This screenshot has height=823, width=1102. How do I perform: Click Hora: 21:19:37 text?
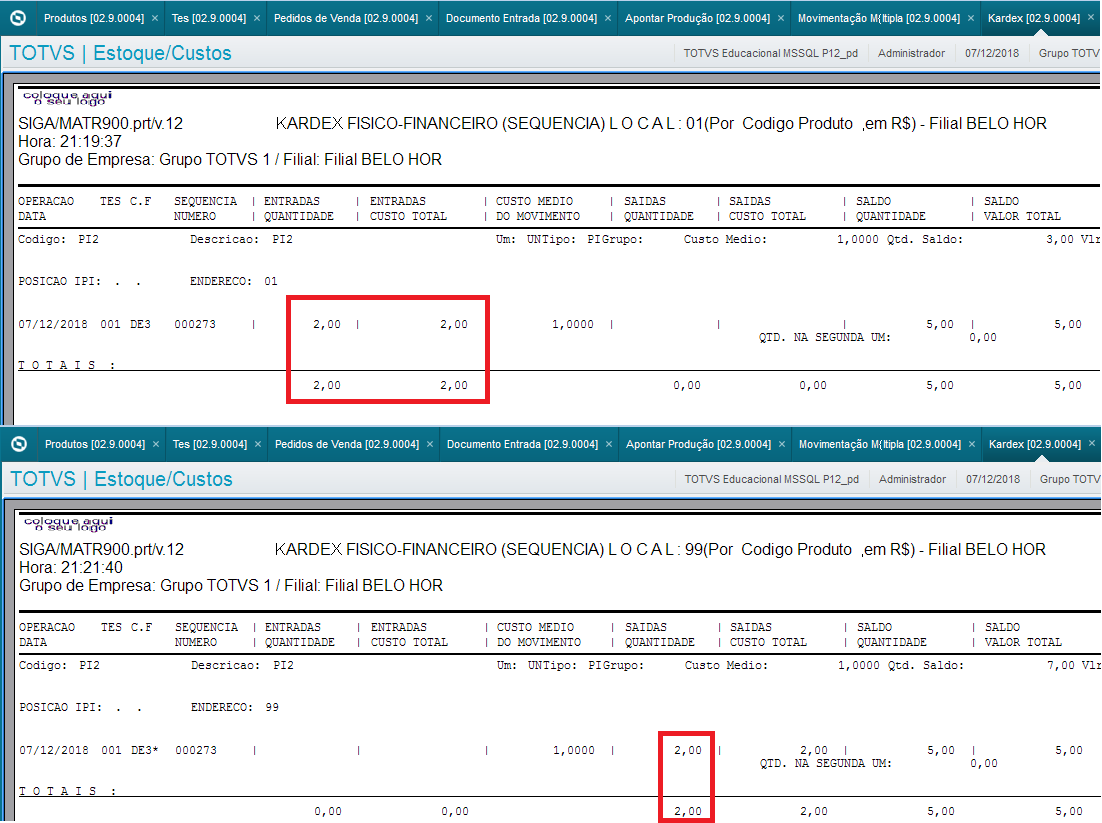pos(70,141)
